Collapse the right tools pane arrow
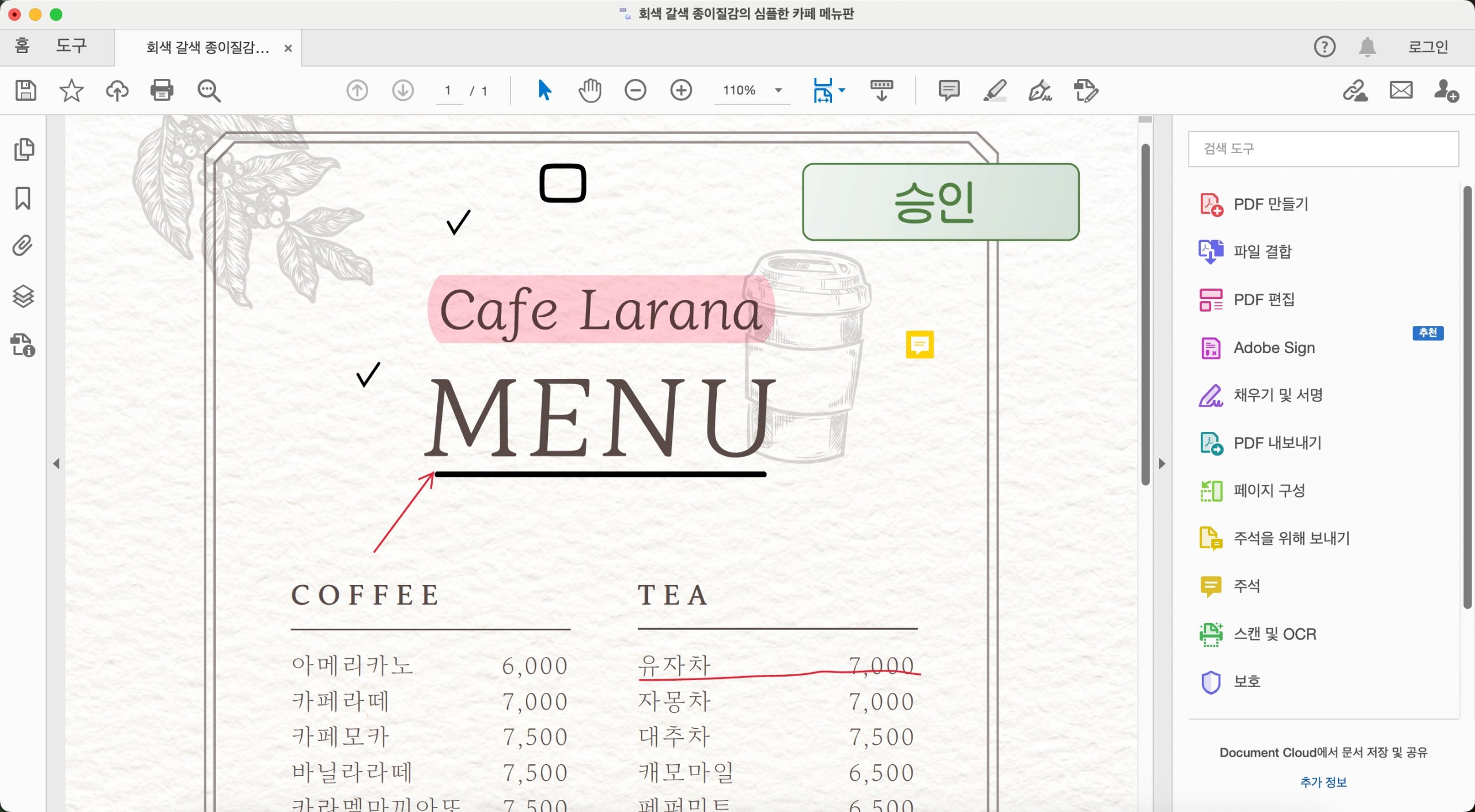 (x=1162, y=464)
